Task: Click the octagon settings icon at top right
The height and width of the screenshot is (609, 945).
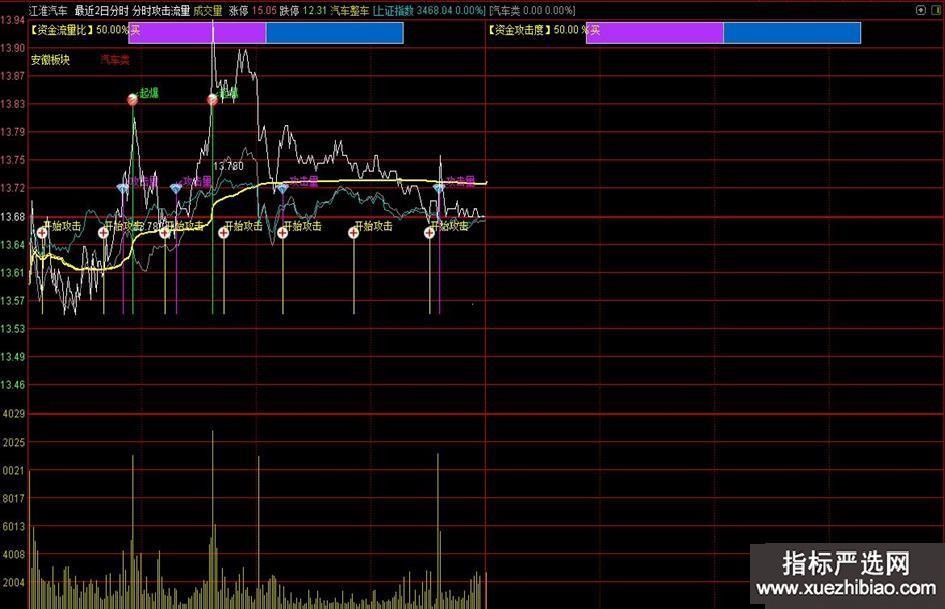Action: pyautogui.click(x=920, y=9)
